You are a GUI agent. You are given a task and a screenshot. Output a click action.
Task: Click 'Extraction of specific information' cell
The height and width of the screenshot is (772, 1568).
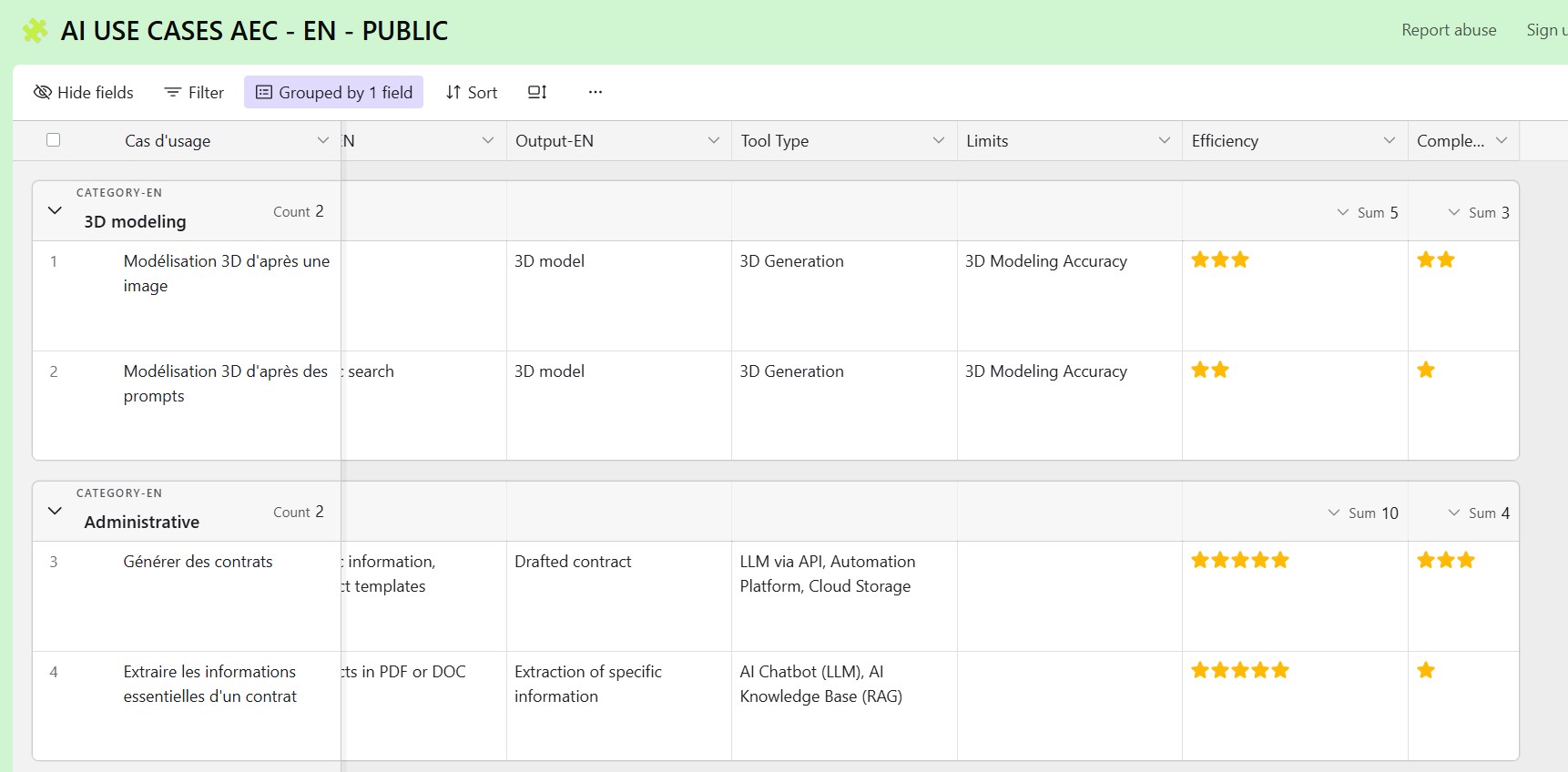pyautogui.click(x=619, y=706)
